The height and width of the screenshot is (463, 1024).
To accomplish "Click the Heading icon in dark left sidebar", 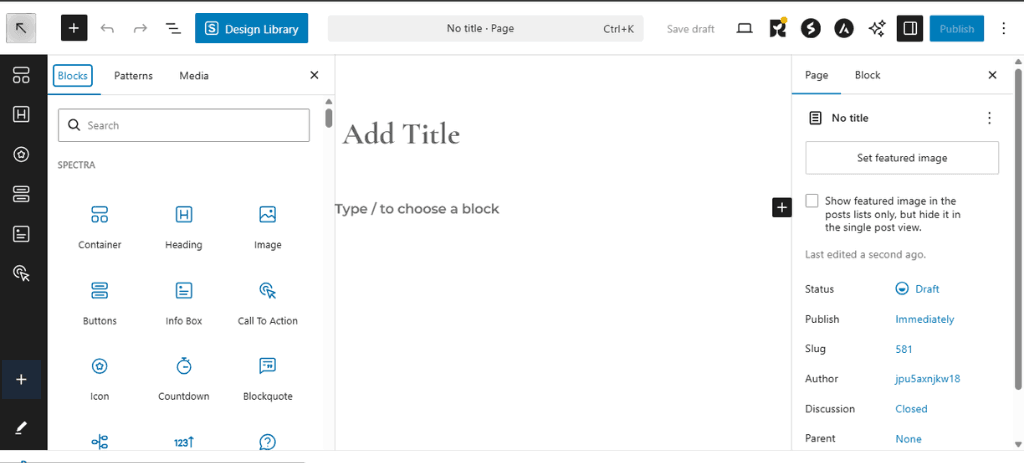I will point(21,114).
